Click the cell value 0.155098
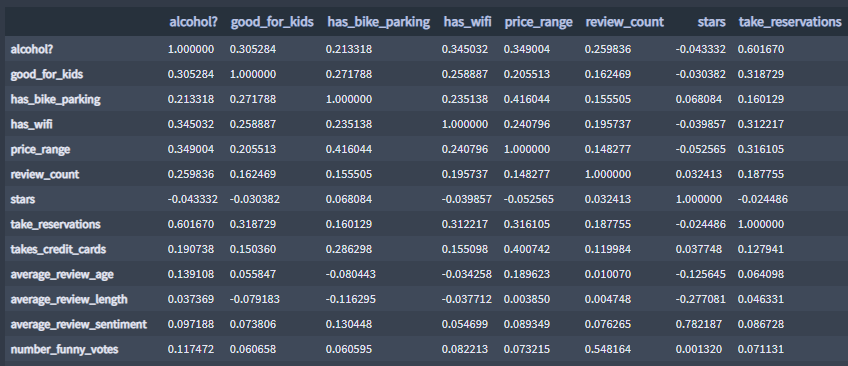This screenshot has width=848, height=366. point(465,249)
